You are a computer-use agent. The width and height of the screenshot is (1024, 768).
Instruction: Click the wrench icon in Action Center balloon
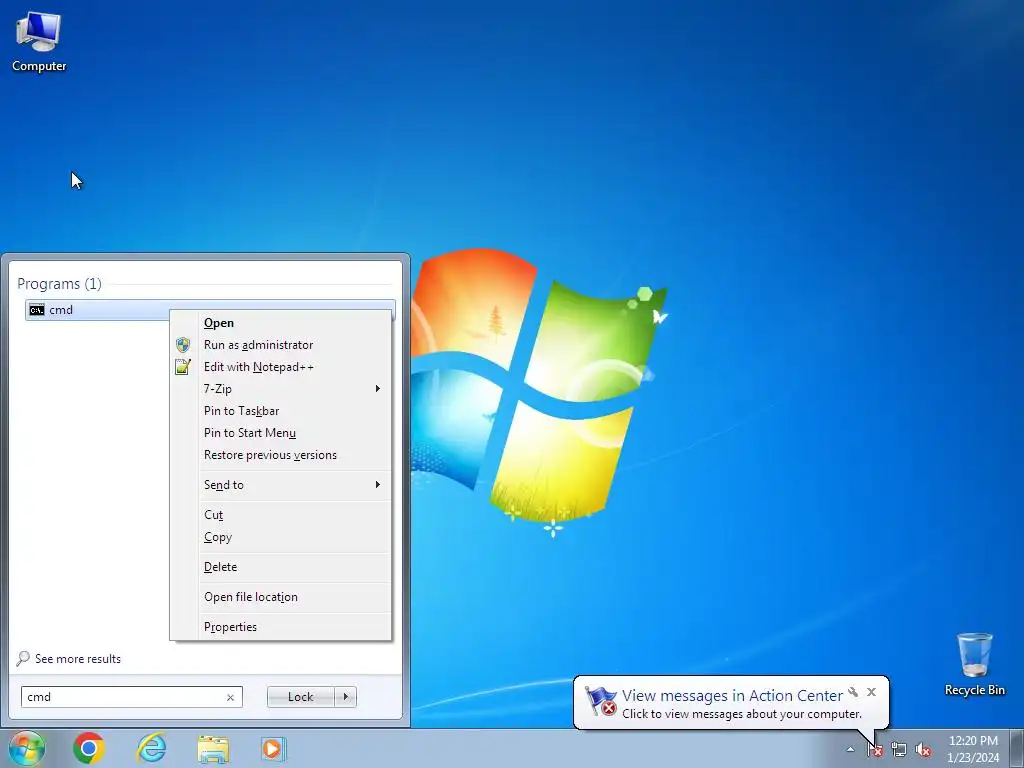point(853,692)
